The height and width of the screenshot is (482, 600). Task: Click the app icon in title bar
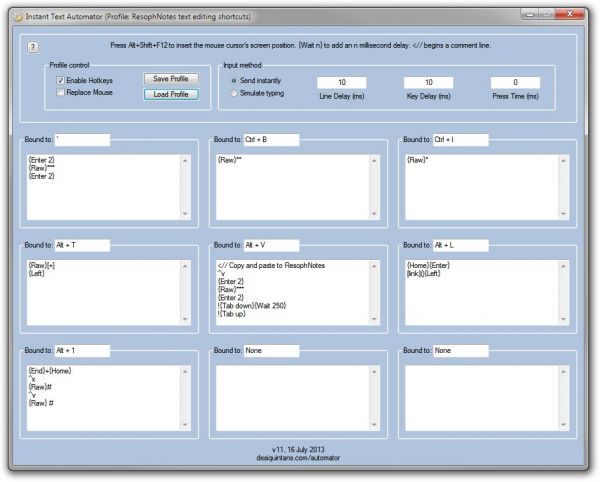click(19, 17)
